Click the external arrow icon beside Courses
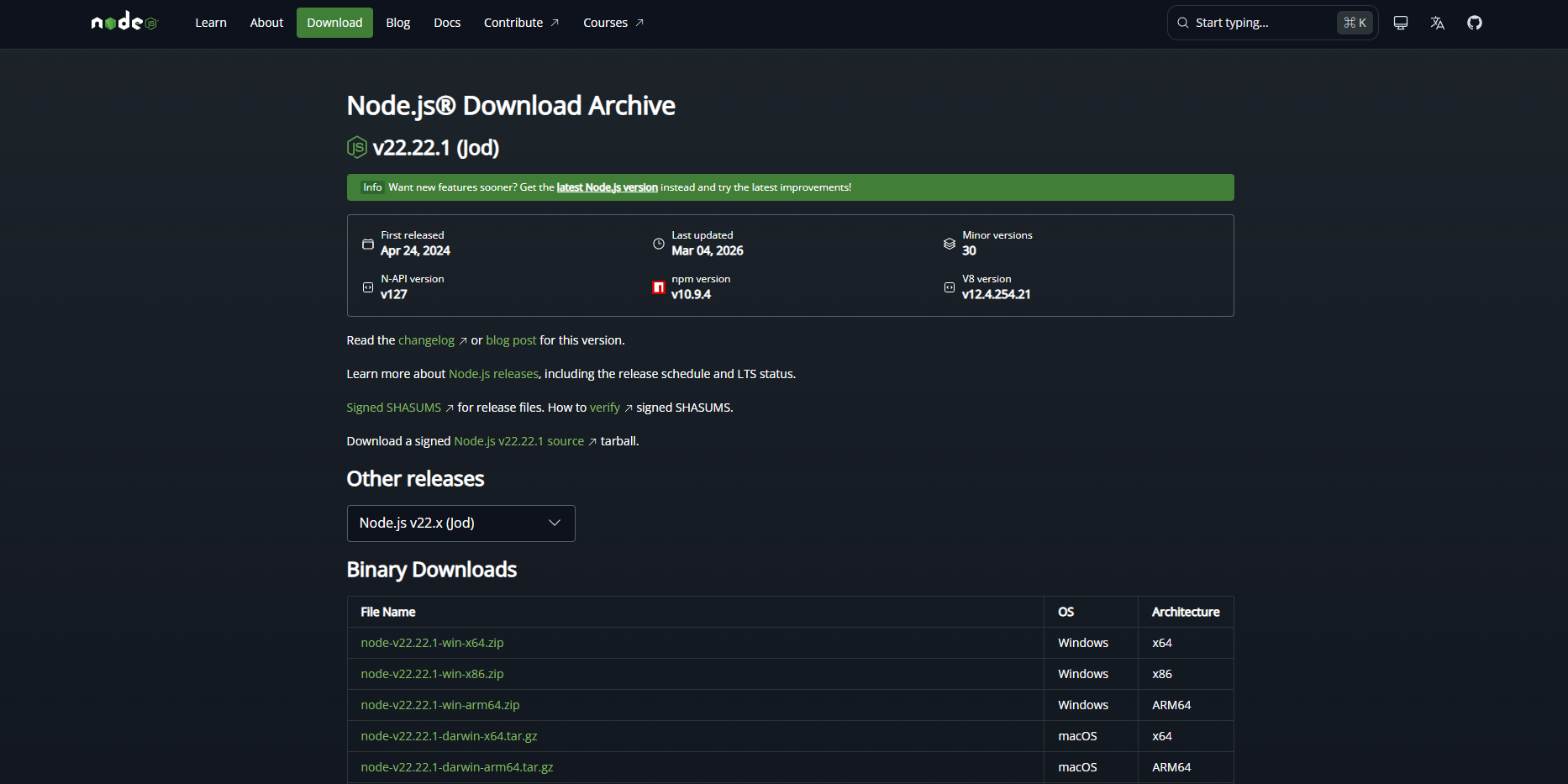The image size is (1568, 784). (x=639, y=23)
